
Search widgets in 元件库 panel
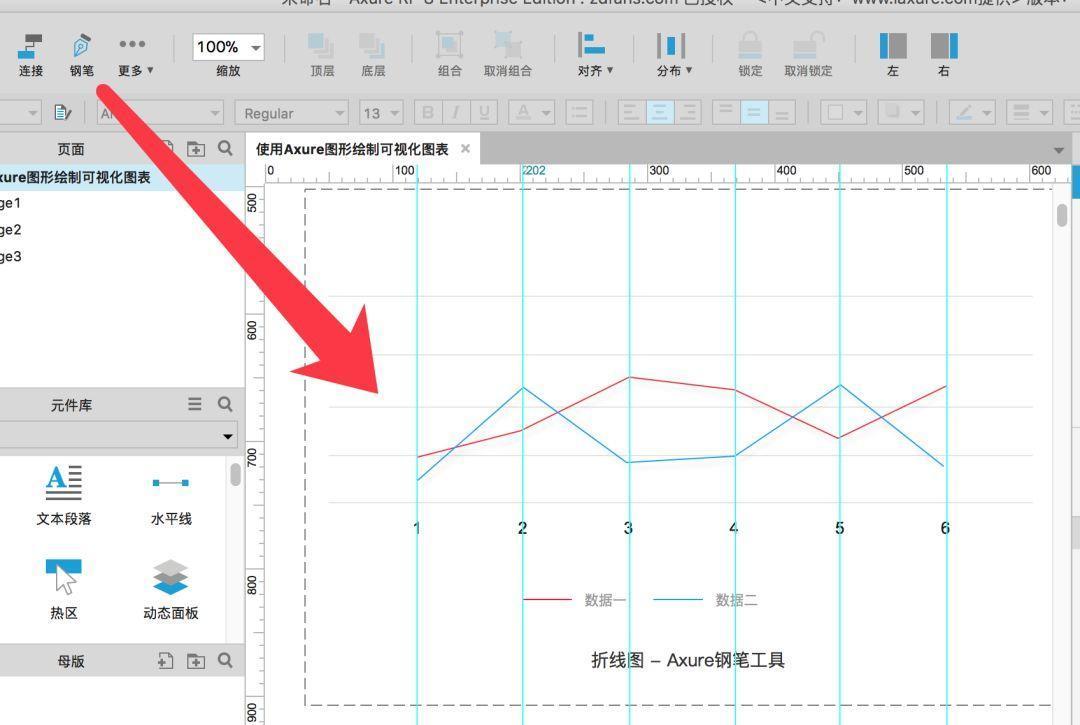(225, 404)
